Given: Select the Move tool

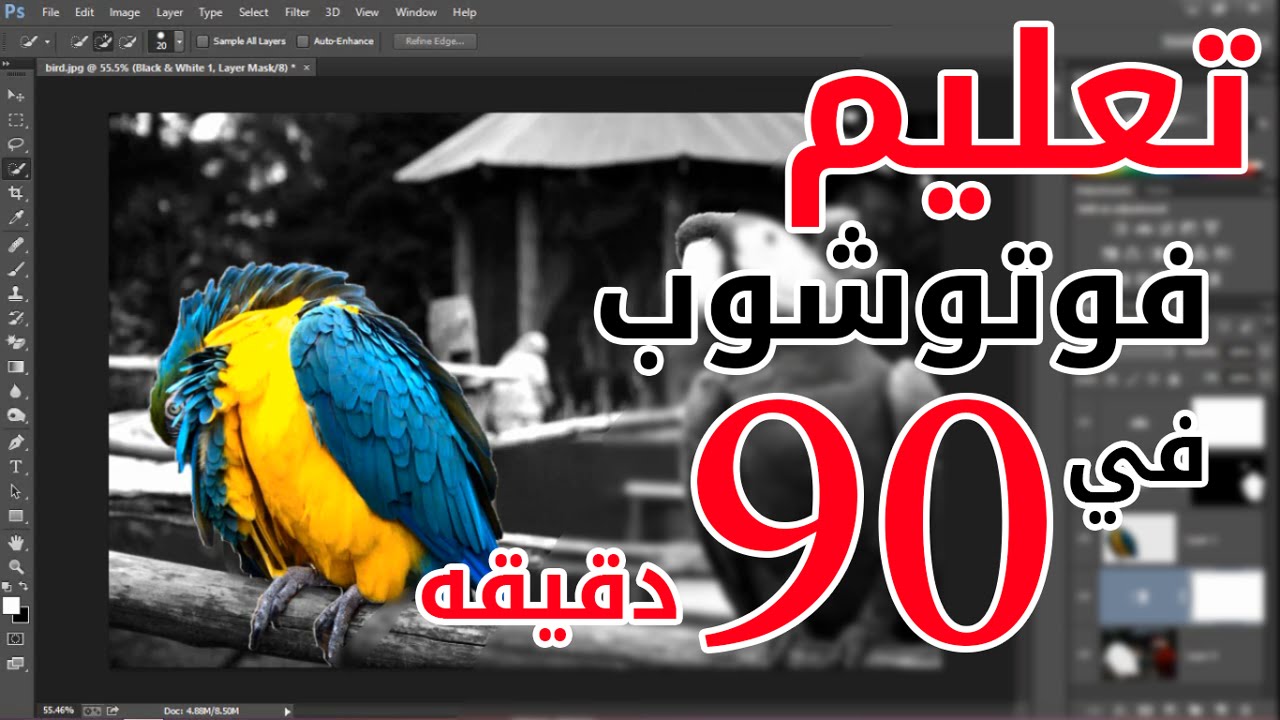Looking at the screenshot, I should [x=16, y=95].
